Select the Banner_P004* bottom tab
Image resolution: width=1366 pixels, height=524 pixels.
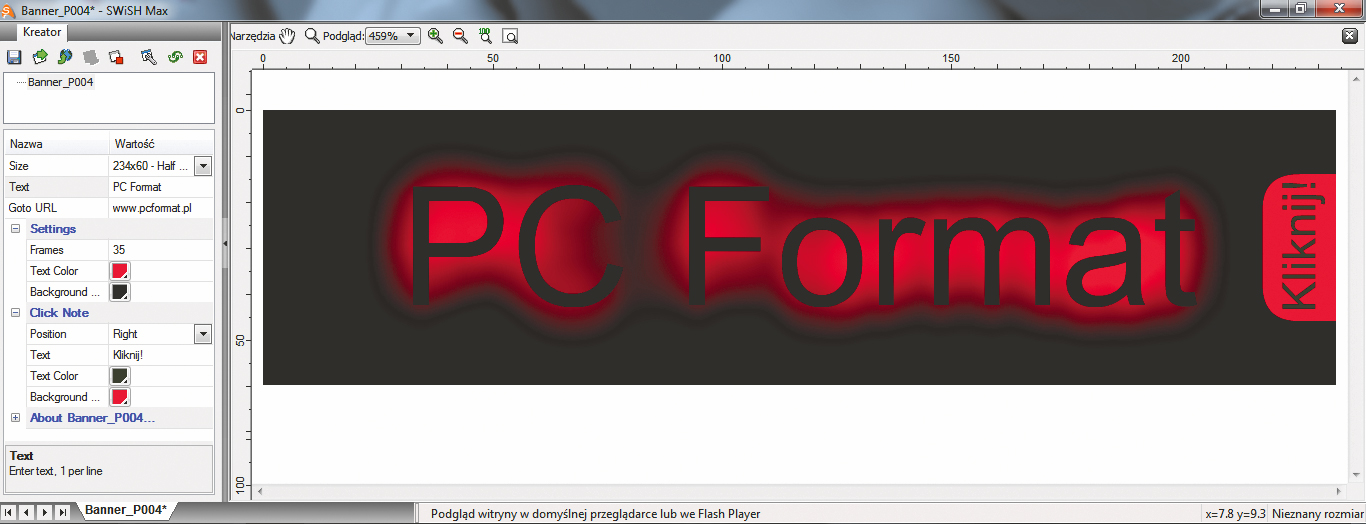(125, 511)
